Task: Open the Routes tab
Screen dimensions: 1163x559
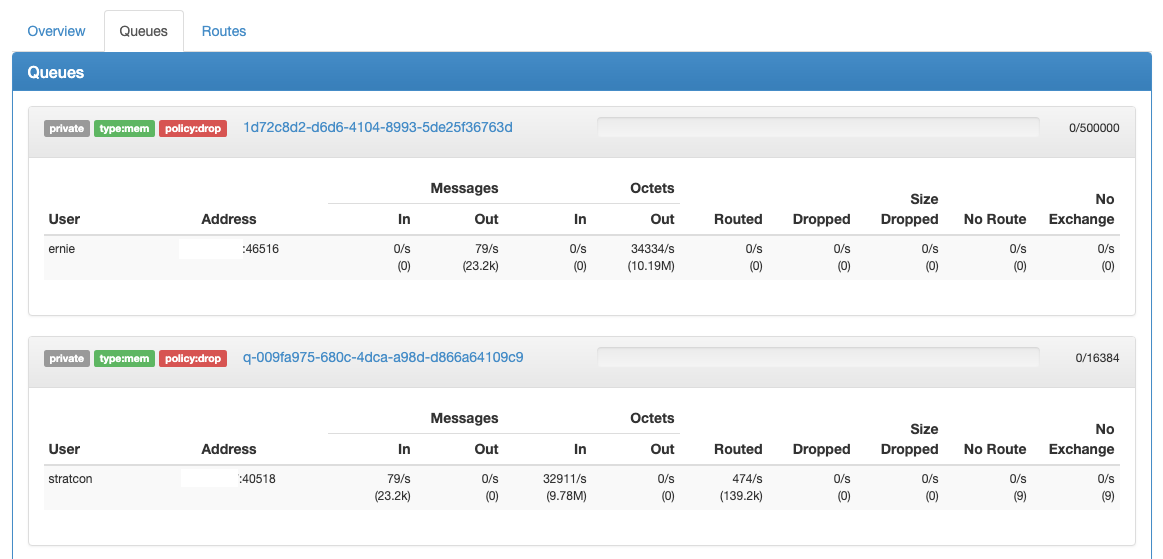Action: (224, 31)
